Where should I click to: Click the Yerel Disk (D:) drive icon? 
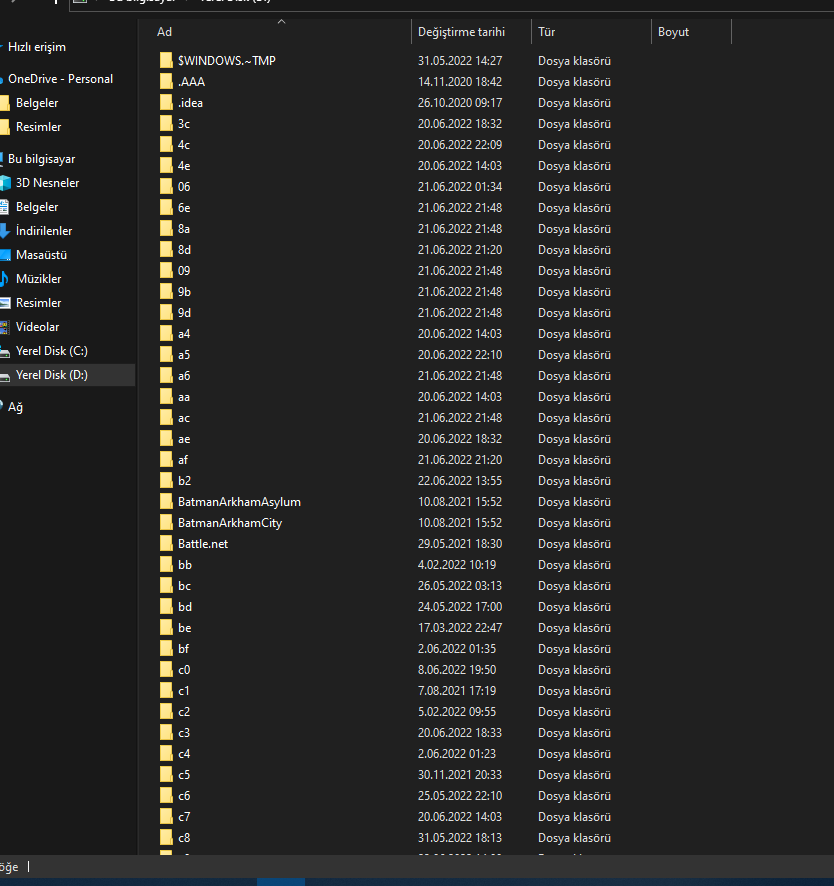[5, 376]
